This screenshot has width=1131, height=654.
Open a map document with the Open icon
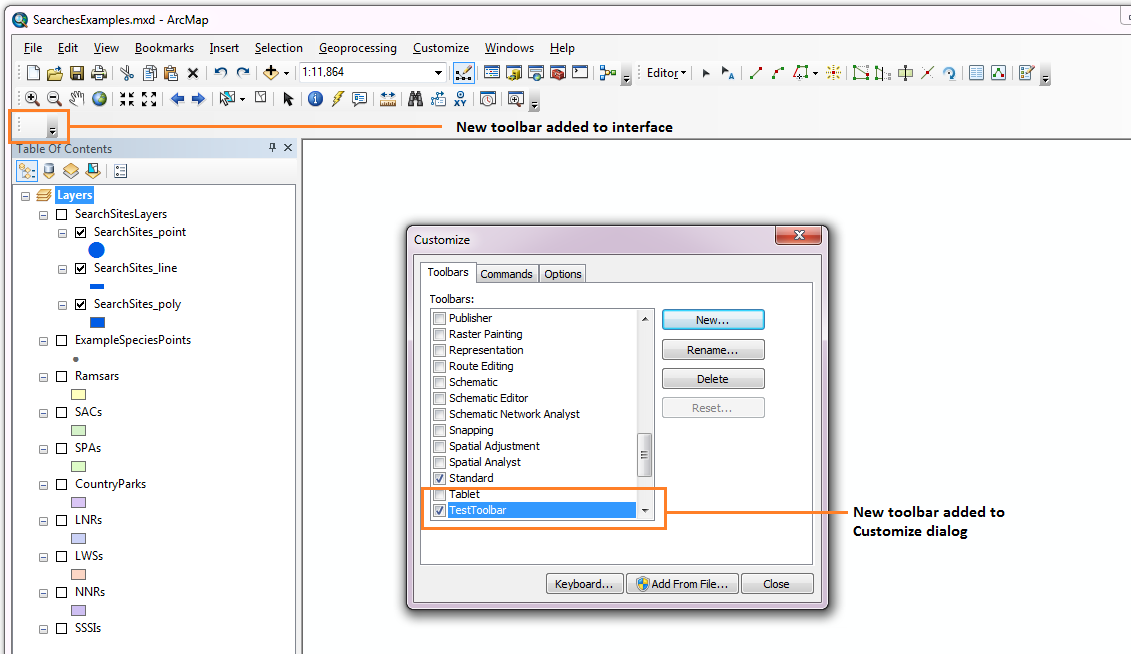[54, 73]
